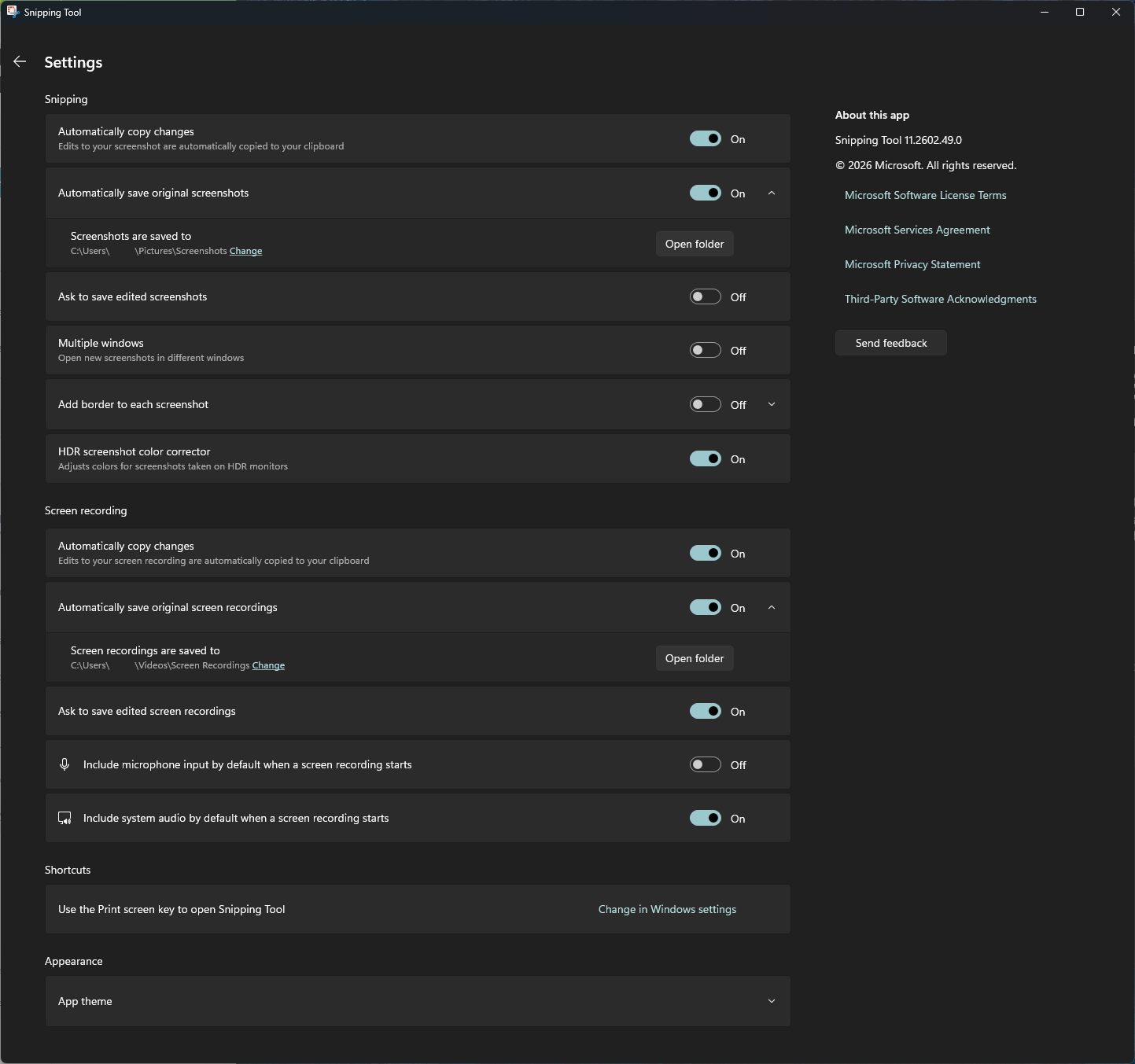Open folder where screen recordings are saved

point(695,658)
